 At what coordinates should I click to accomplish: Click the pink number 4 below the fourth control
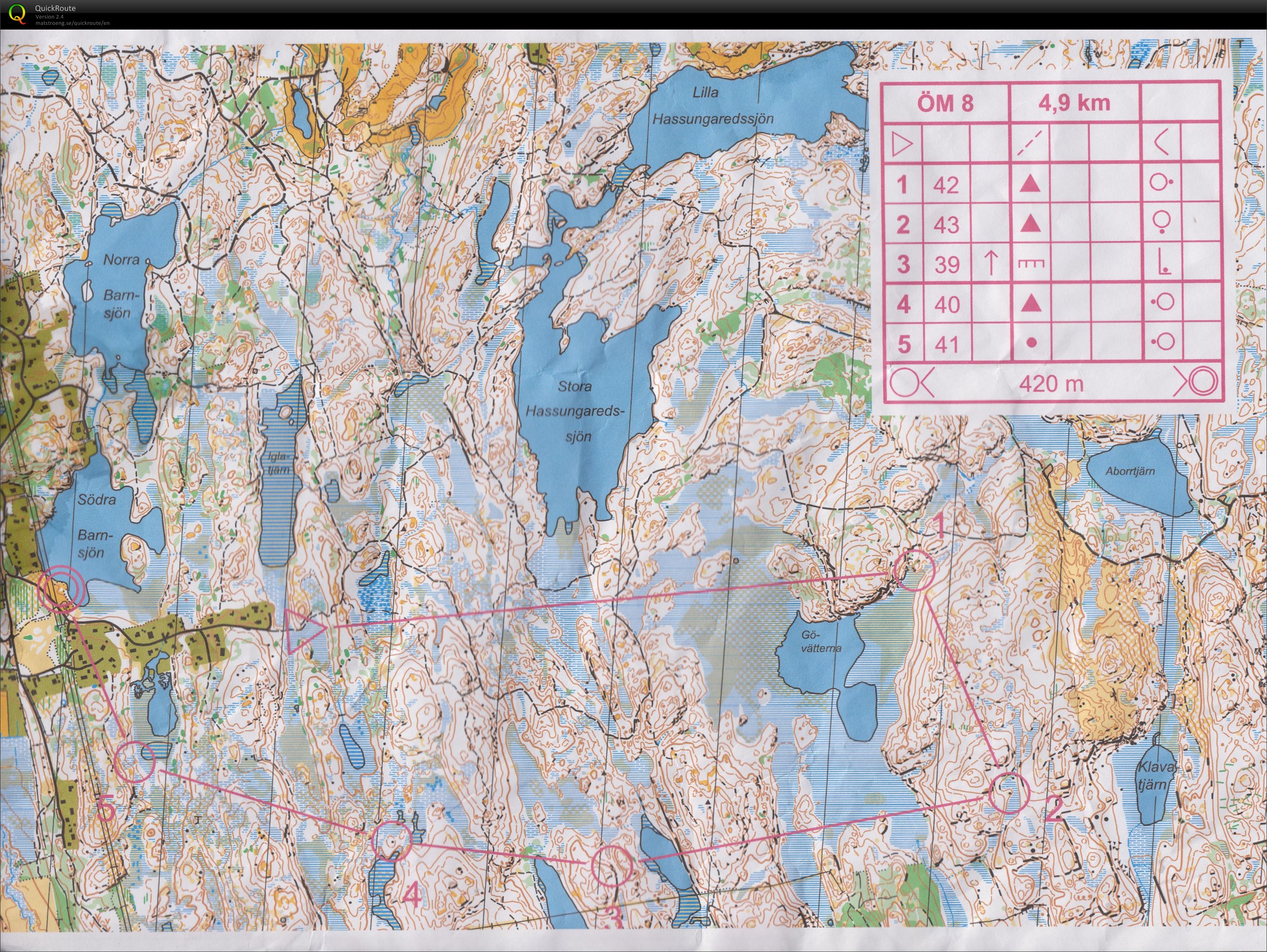tap(412, 894)
